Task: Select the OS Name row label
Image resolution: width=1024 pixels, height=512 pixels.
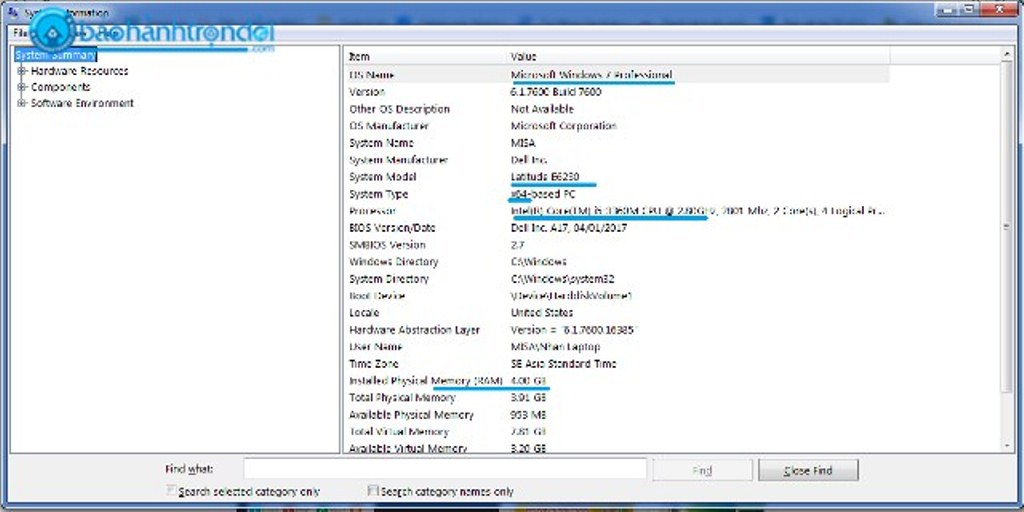Action: [x=372, y=75]
